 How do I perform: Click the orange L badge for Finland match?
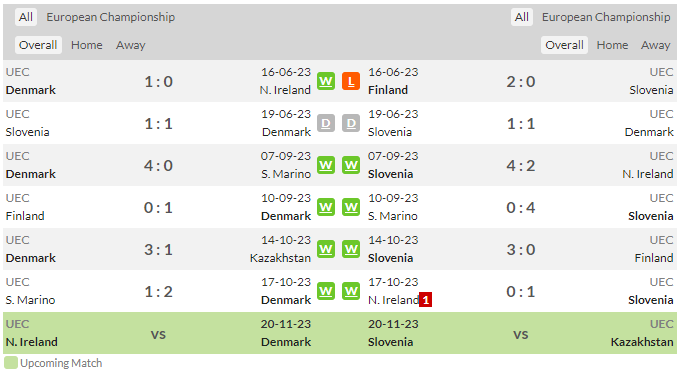[x=351, y=81]
